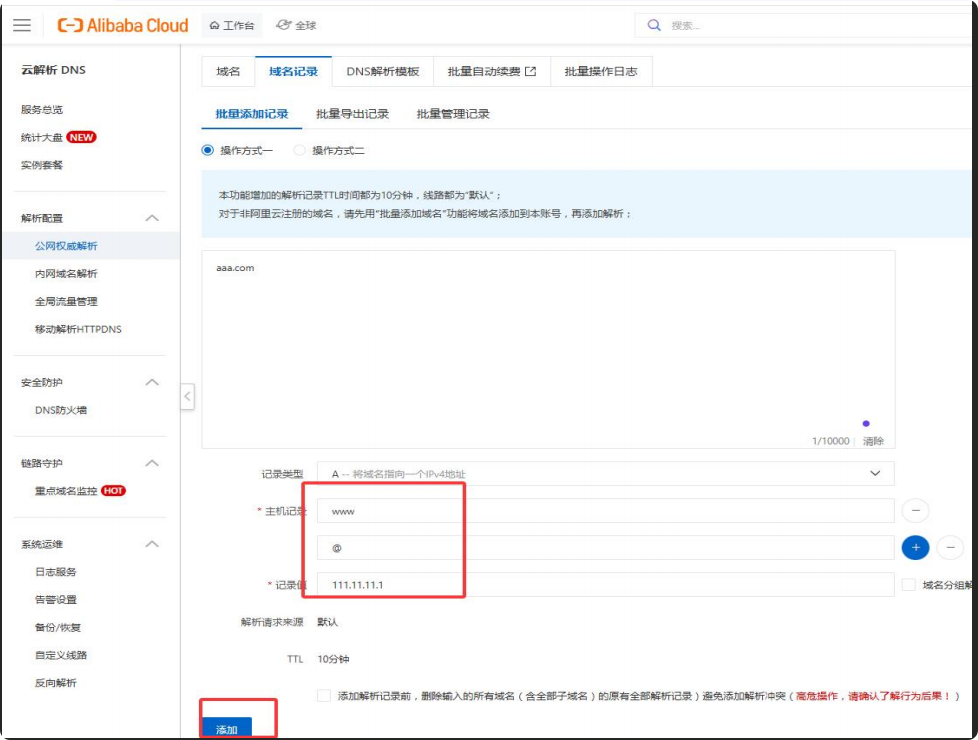Toggle the 域名分组解析 checkbox
This screenshot has height=740, width=978.
tap(908, 585)
